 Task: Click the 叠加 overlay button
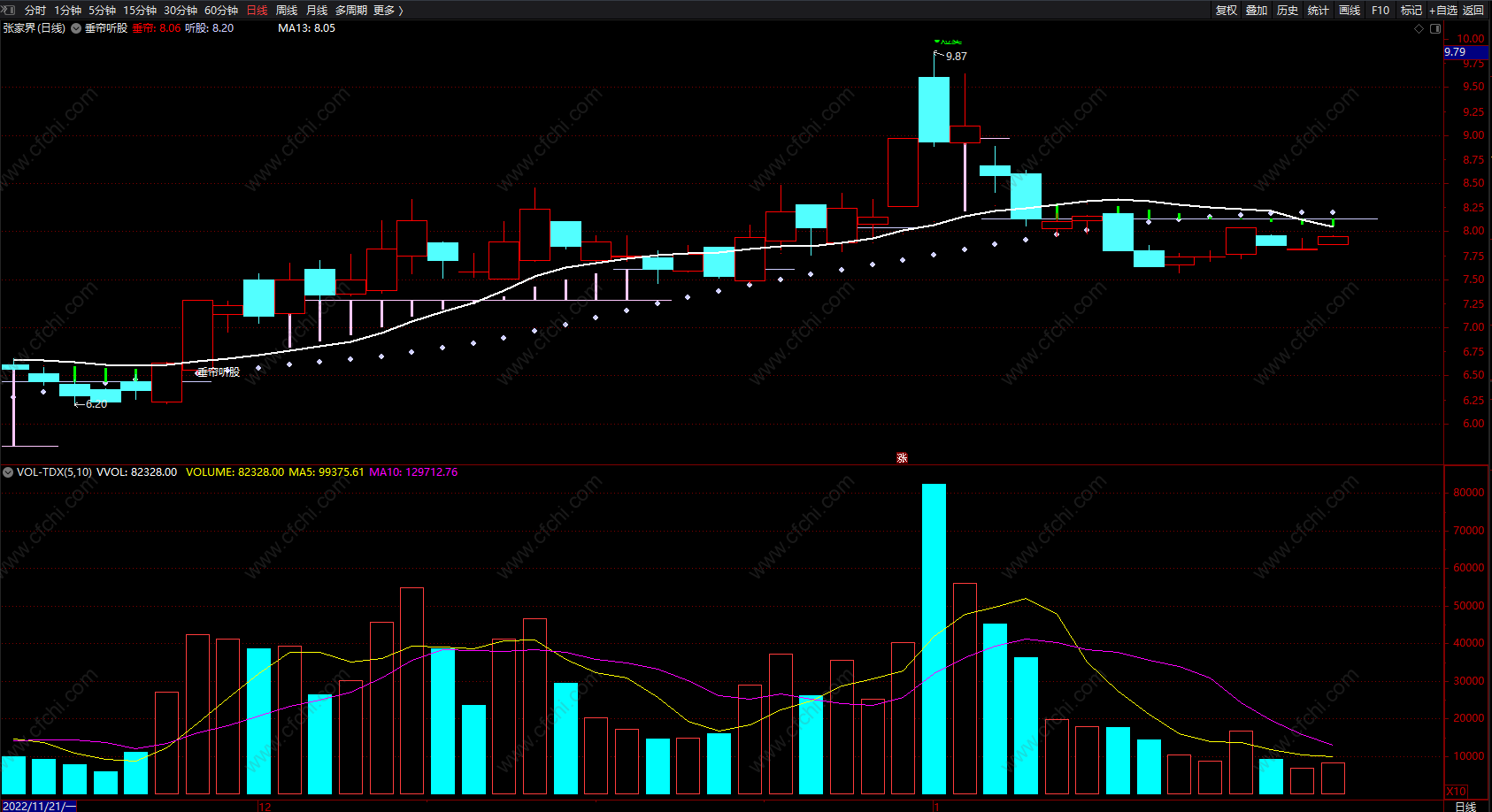pyautogui.click(x=1257, y=11)
